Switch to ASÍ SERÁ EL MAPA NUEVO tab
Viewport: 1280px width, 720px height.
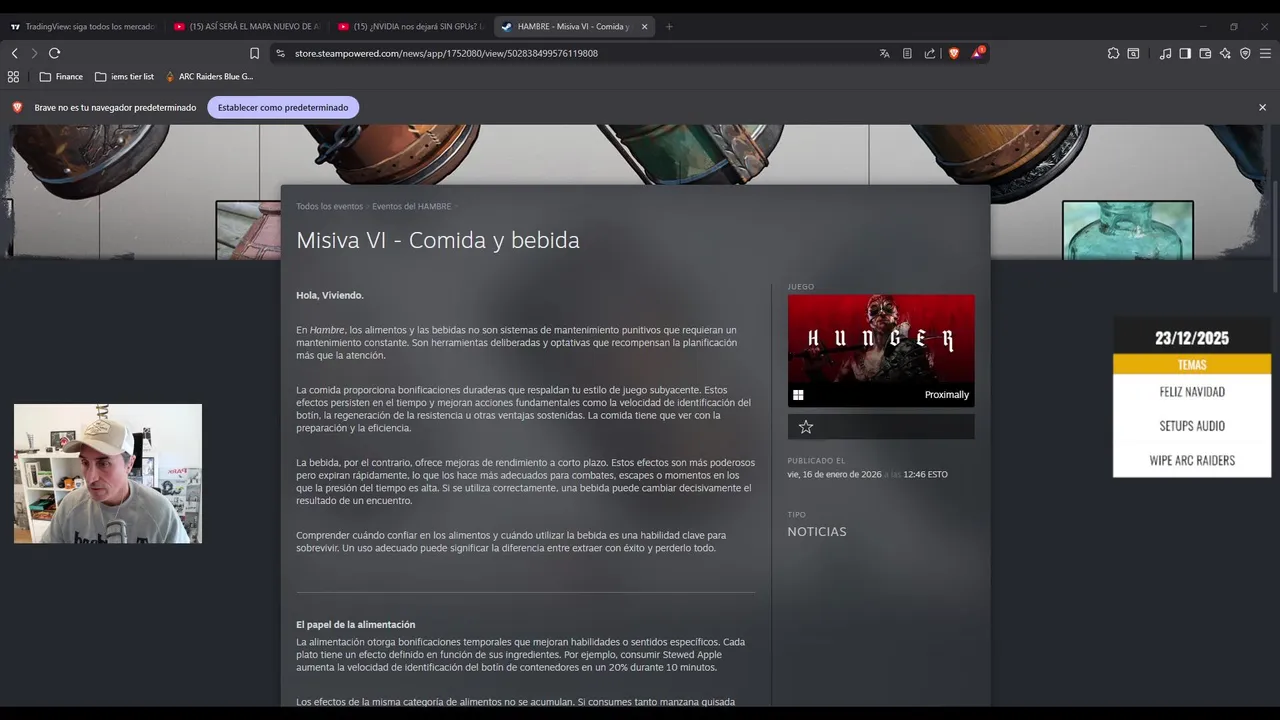[247, 27]
